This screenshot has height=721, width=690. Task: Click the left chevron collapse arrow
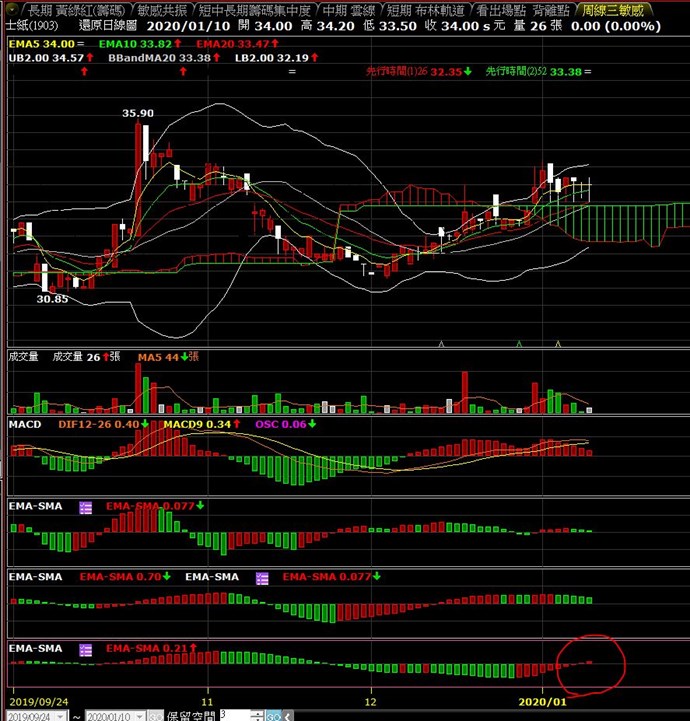[x=288, y=716]
